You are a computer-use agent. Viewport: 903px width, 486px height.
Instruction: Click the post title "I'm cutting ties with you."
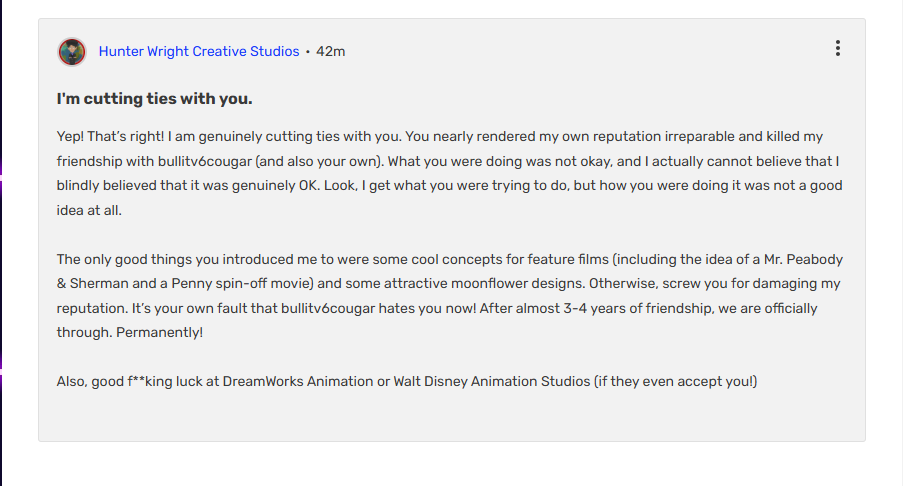tap(154, 100)
